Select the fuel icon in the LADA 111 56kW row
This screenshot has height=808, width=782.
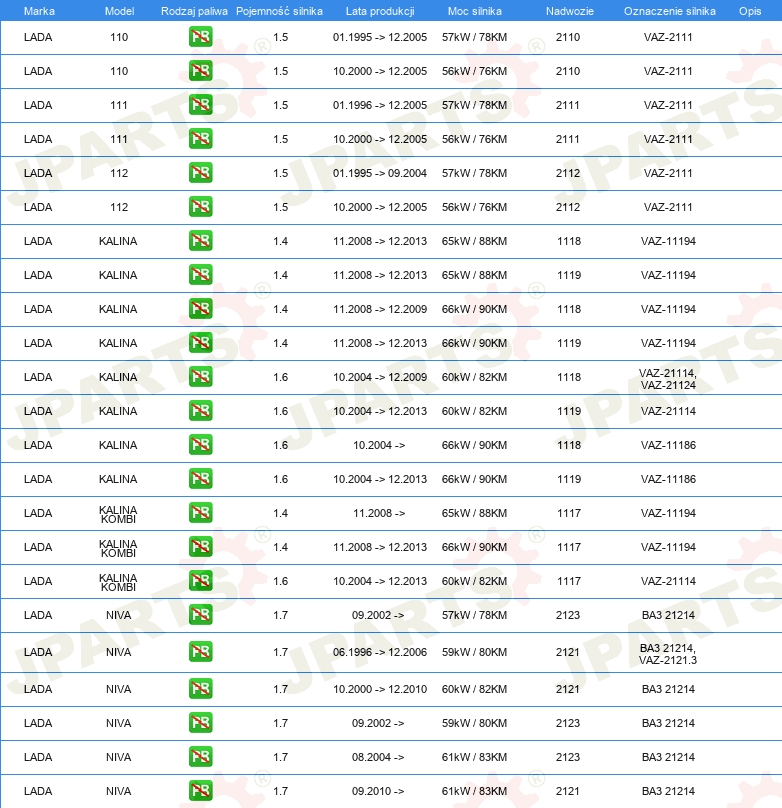(200, 139)
